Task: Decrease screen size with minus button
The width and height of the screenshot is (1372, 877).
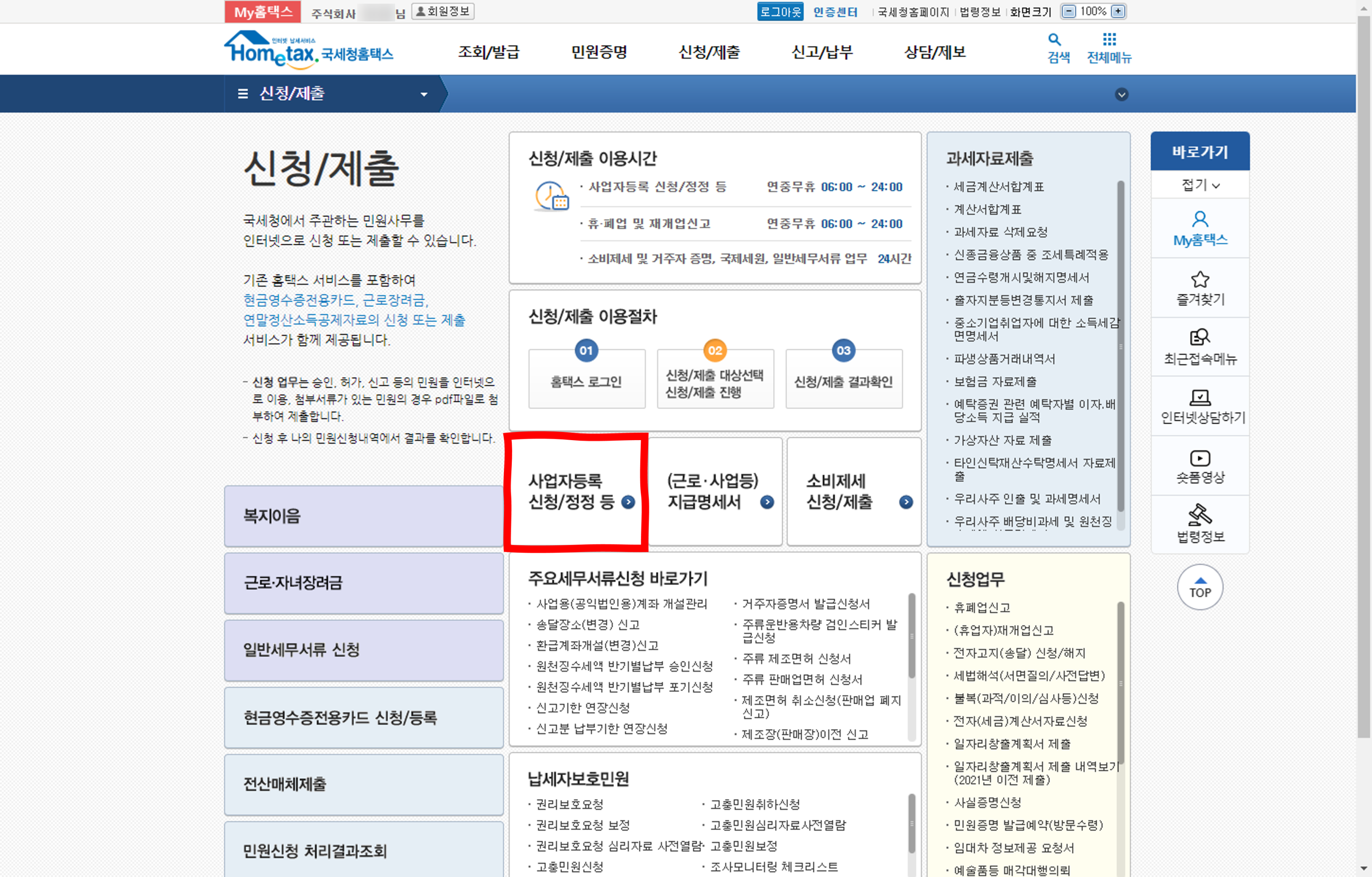Action: 1069,11
